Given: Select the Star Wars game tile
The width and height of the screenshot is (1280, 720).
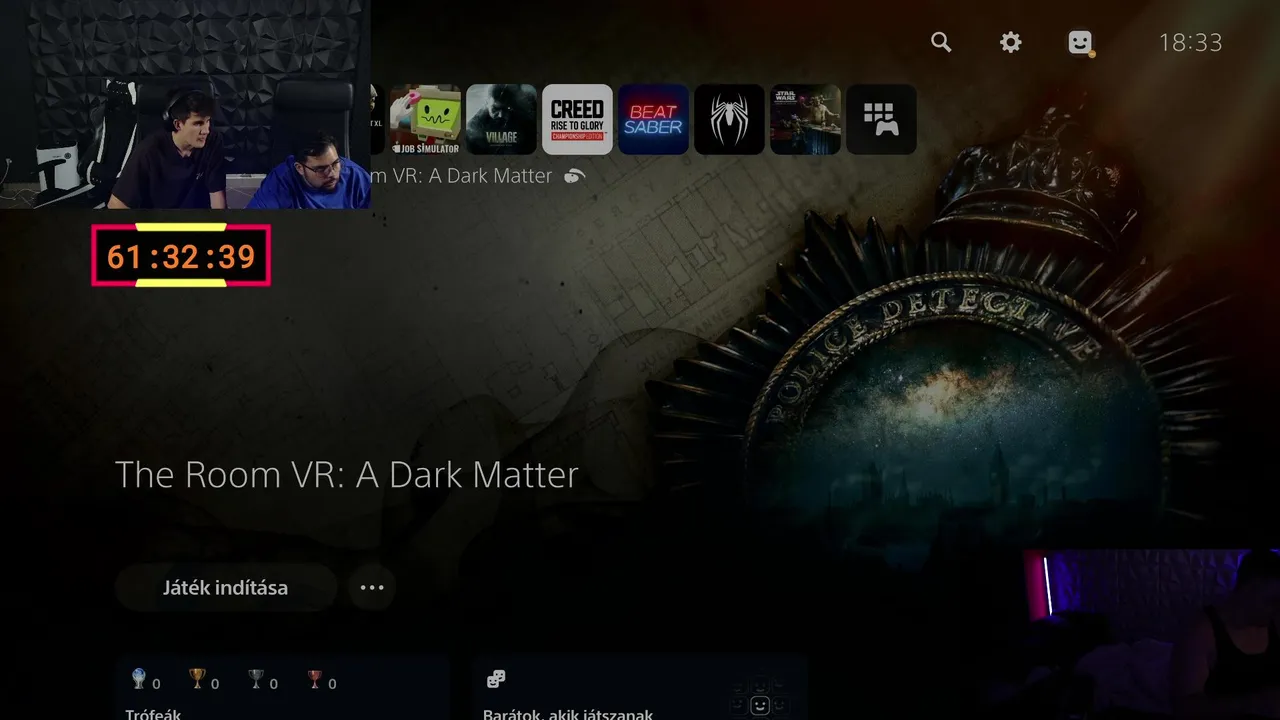Looking at the screenshot, I should pyautogui.click(x=805, y=119).
